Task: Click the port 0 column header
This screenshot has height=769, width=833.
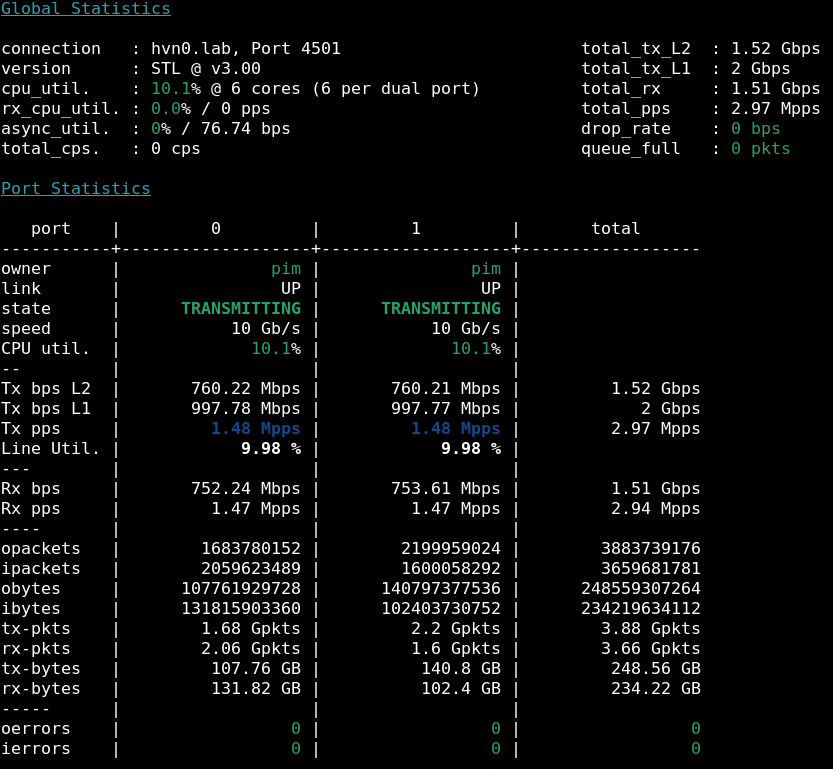Action: (x=216, y=229)
